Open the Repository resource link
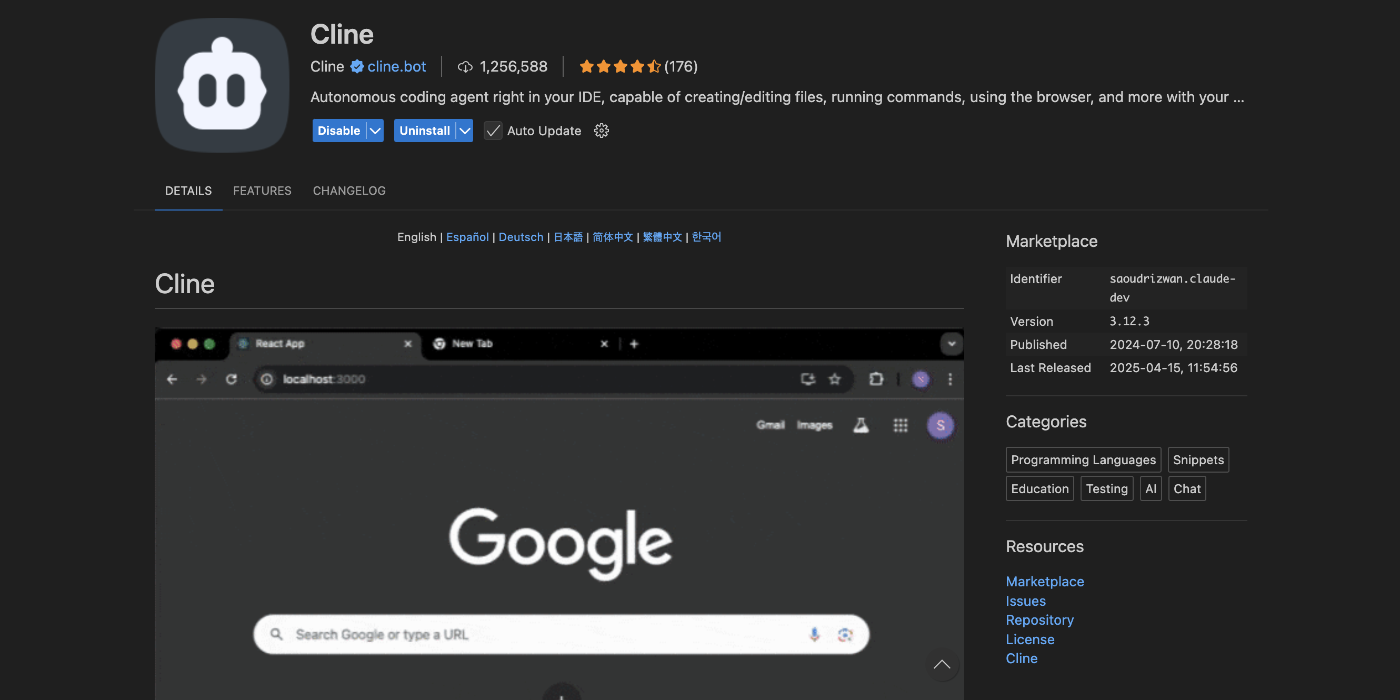The width and height of the screenshot is (1400, 700). pos(1040,620)
